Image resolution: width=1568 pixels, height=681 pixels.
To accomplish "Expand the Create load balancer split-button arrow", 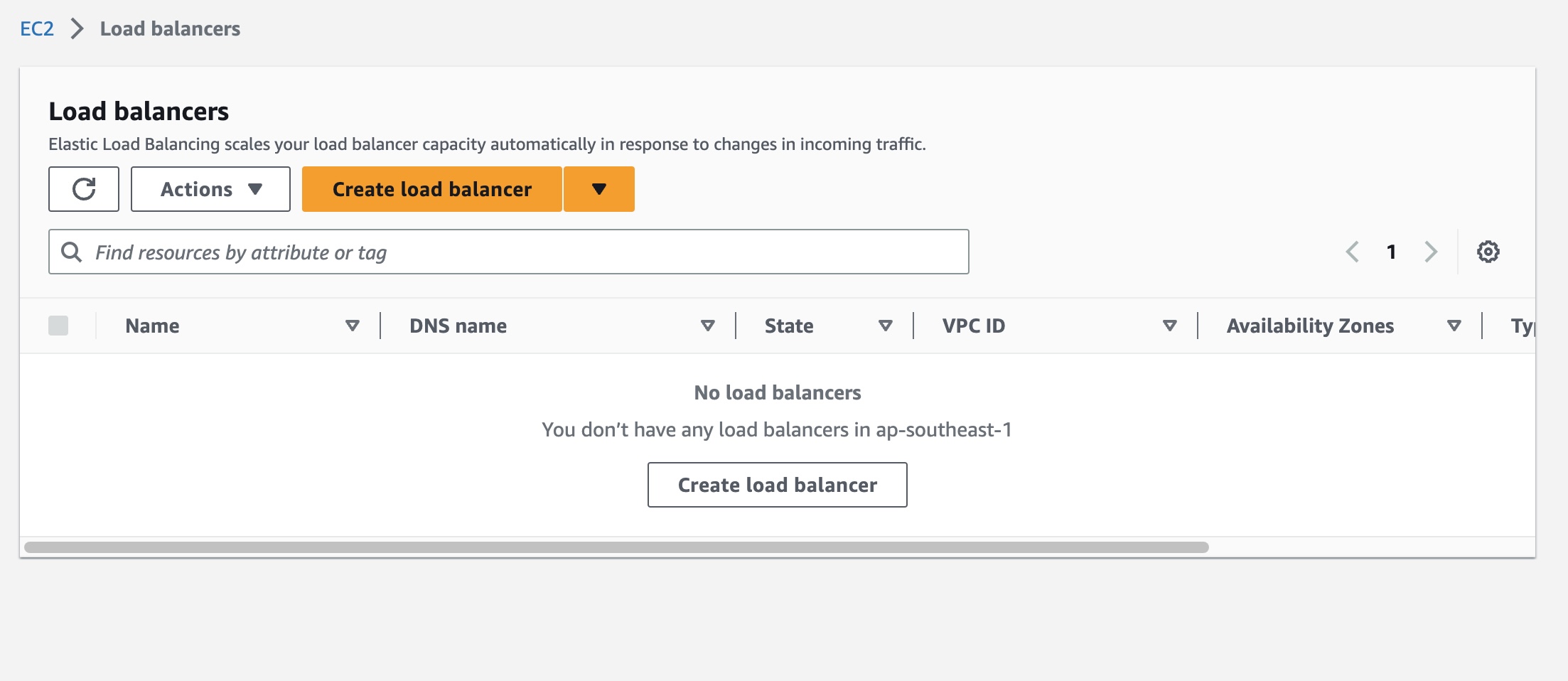I will (x=599, y=189).
